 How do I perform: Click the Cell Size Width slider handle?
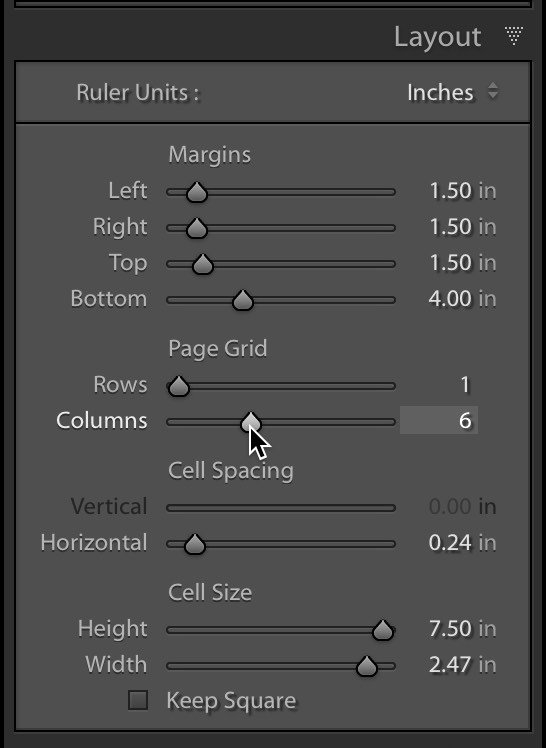tap(367, 666)
